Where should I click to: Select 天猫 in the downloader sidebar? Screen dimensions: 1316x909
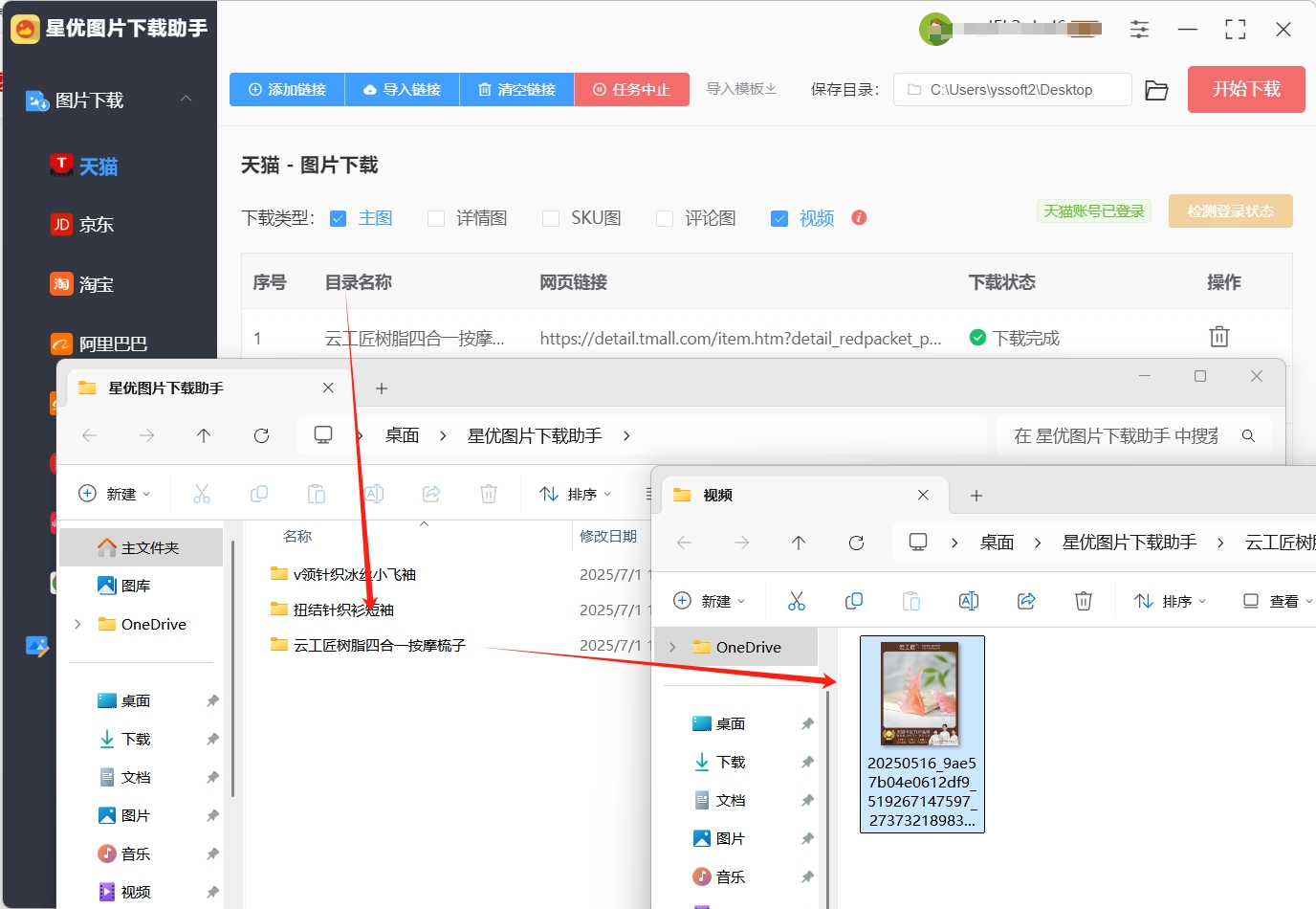point(84,166)
